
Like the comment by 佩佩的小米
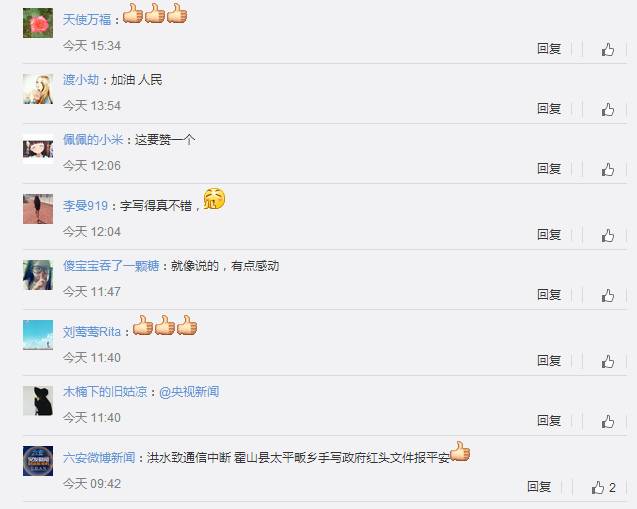point(608,169)
